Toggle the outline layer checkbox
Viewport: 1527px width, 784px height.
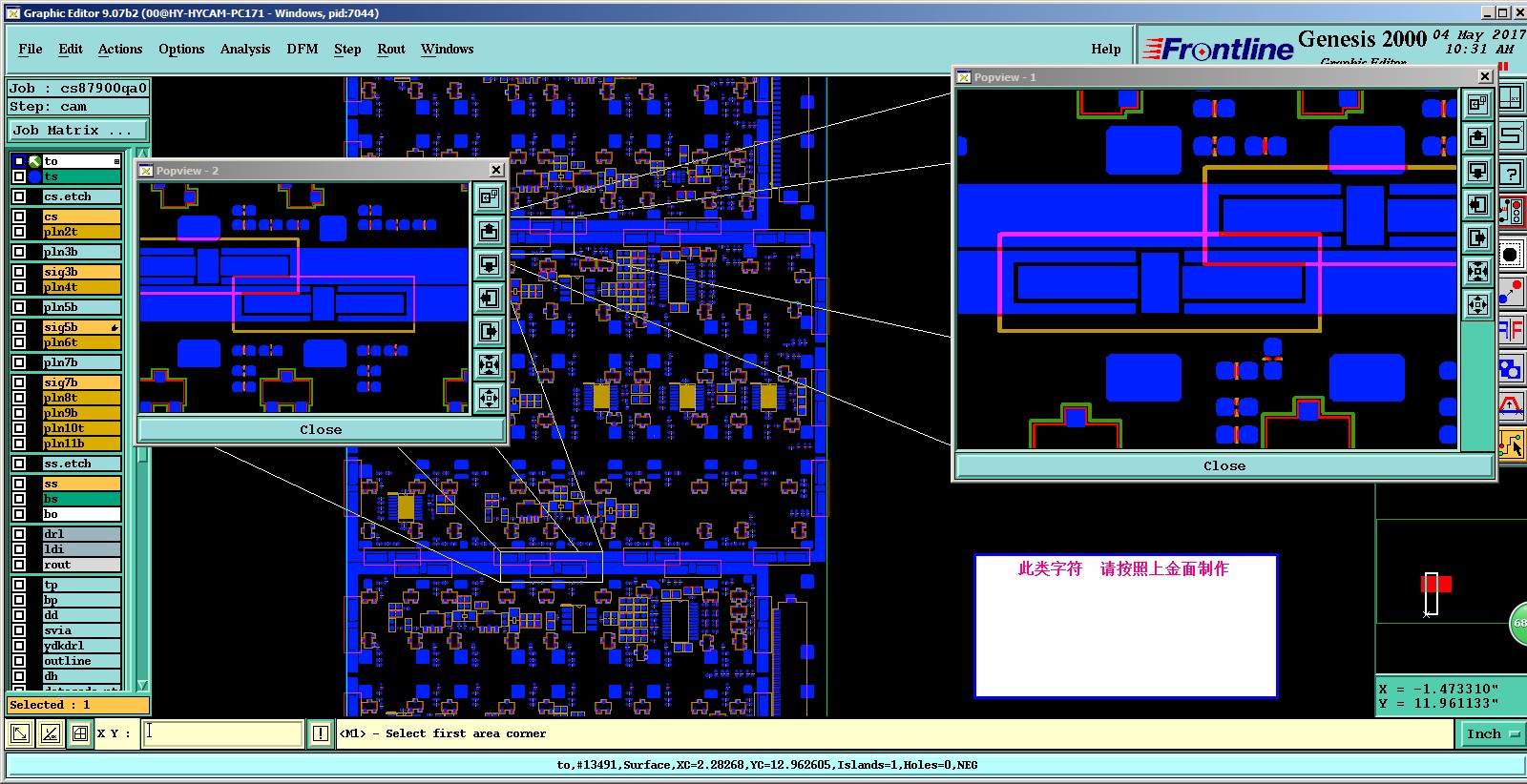(x=19, y=661)
